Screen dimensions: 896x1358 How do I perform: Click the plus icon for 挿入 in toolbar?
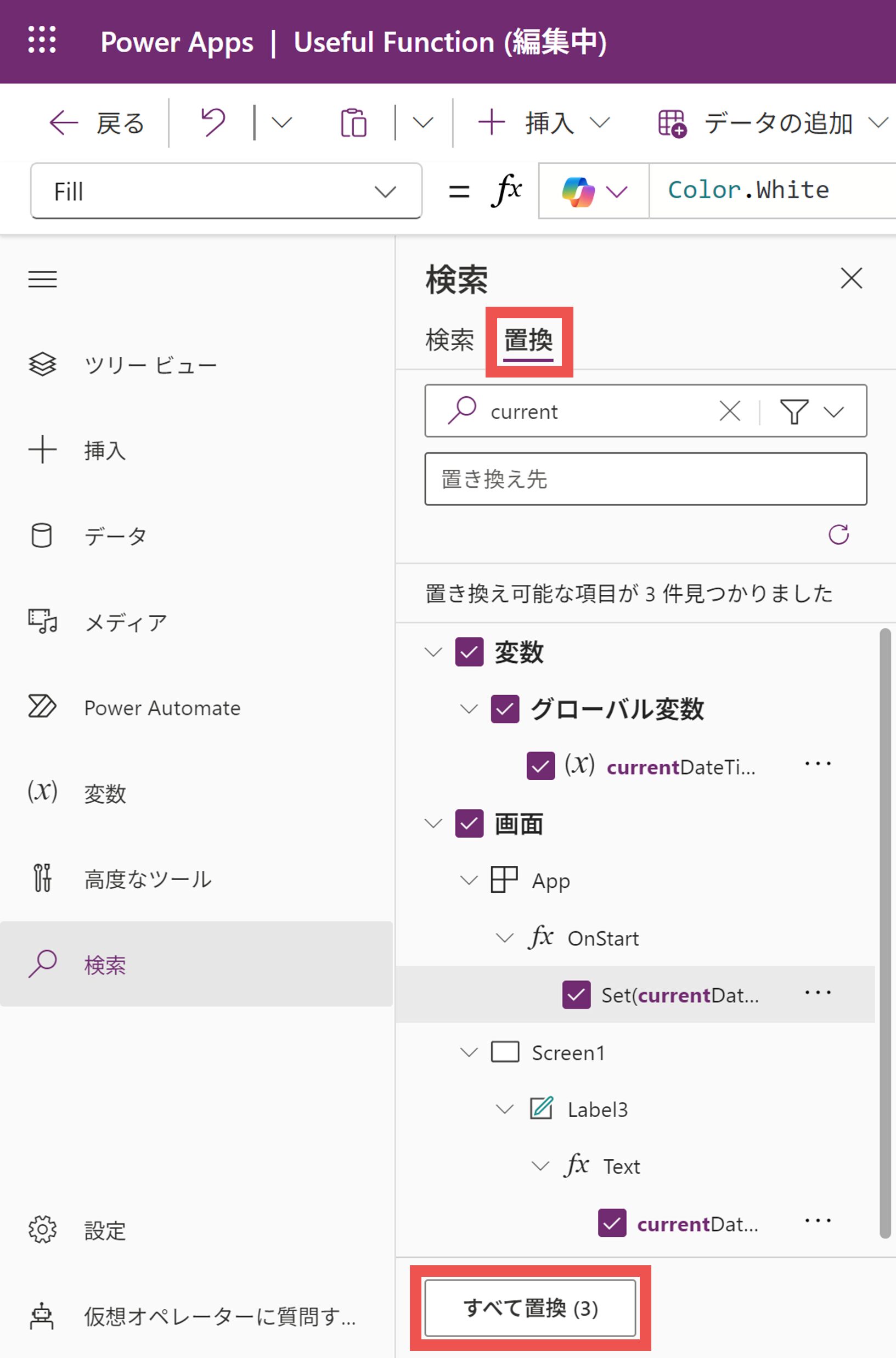coord(491,123)
